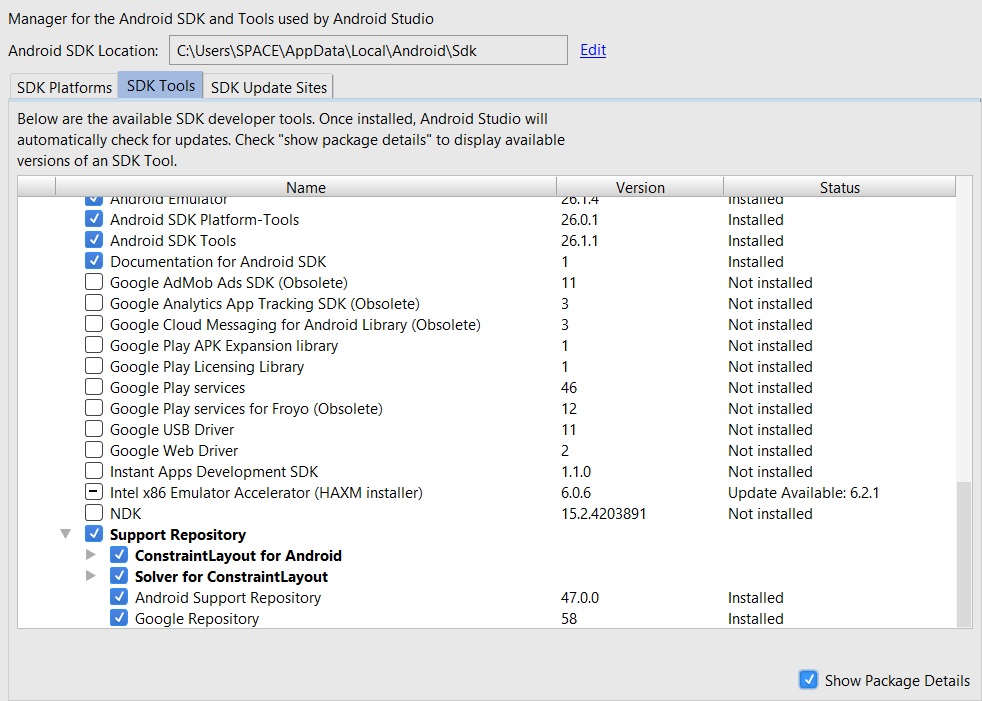The height and width of the screenshot is (701, 982).
Task: Select the SDK Tools tab
Action: [x=160, y=85]
